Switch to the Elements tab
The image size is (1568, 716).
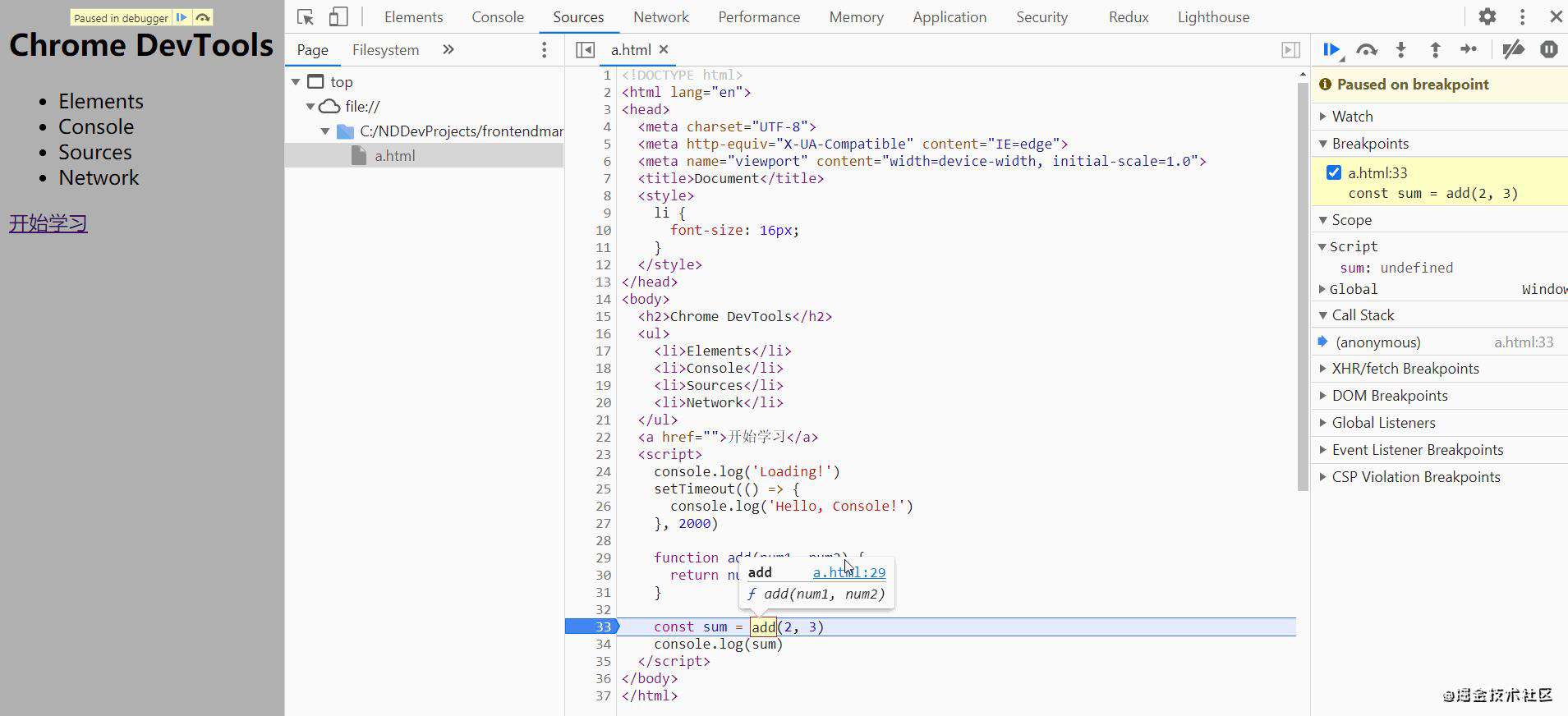tap(413, 17)
